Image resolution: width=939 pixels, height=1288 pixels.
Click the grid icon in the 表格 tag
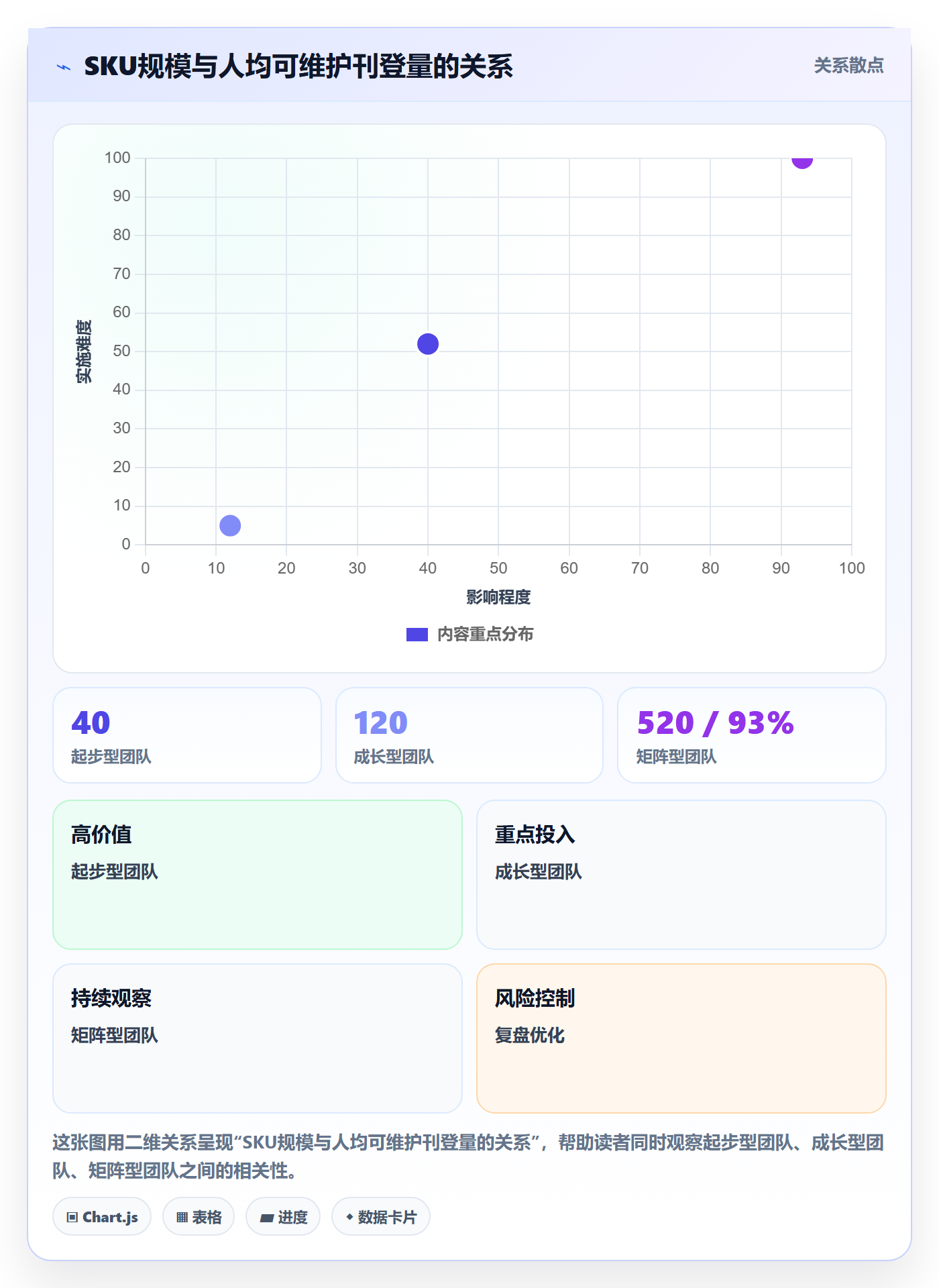click(182, 1218)
